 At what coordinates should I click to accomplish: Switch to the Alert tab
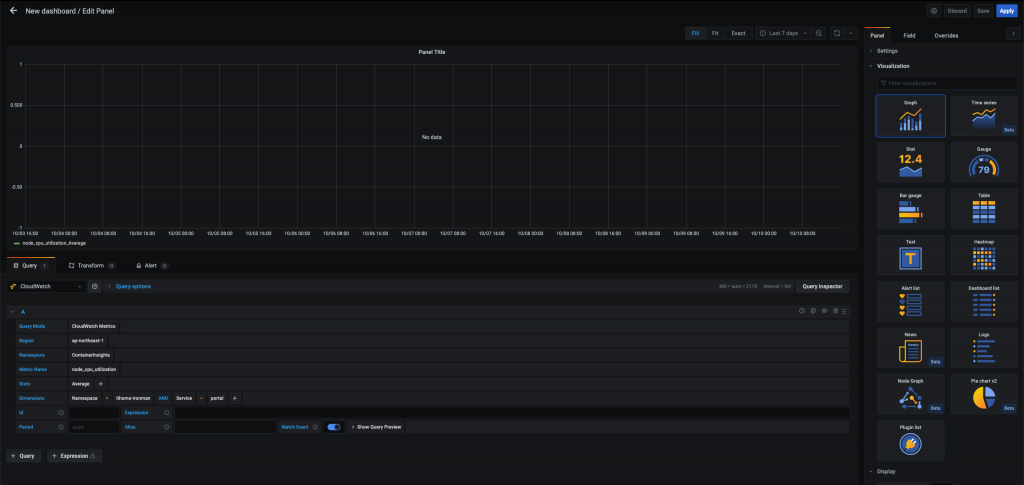152,266
